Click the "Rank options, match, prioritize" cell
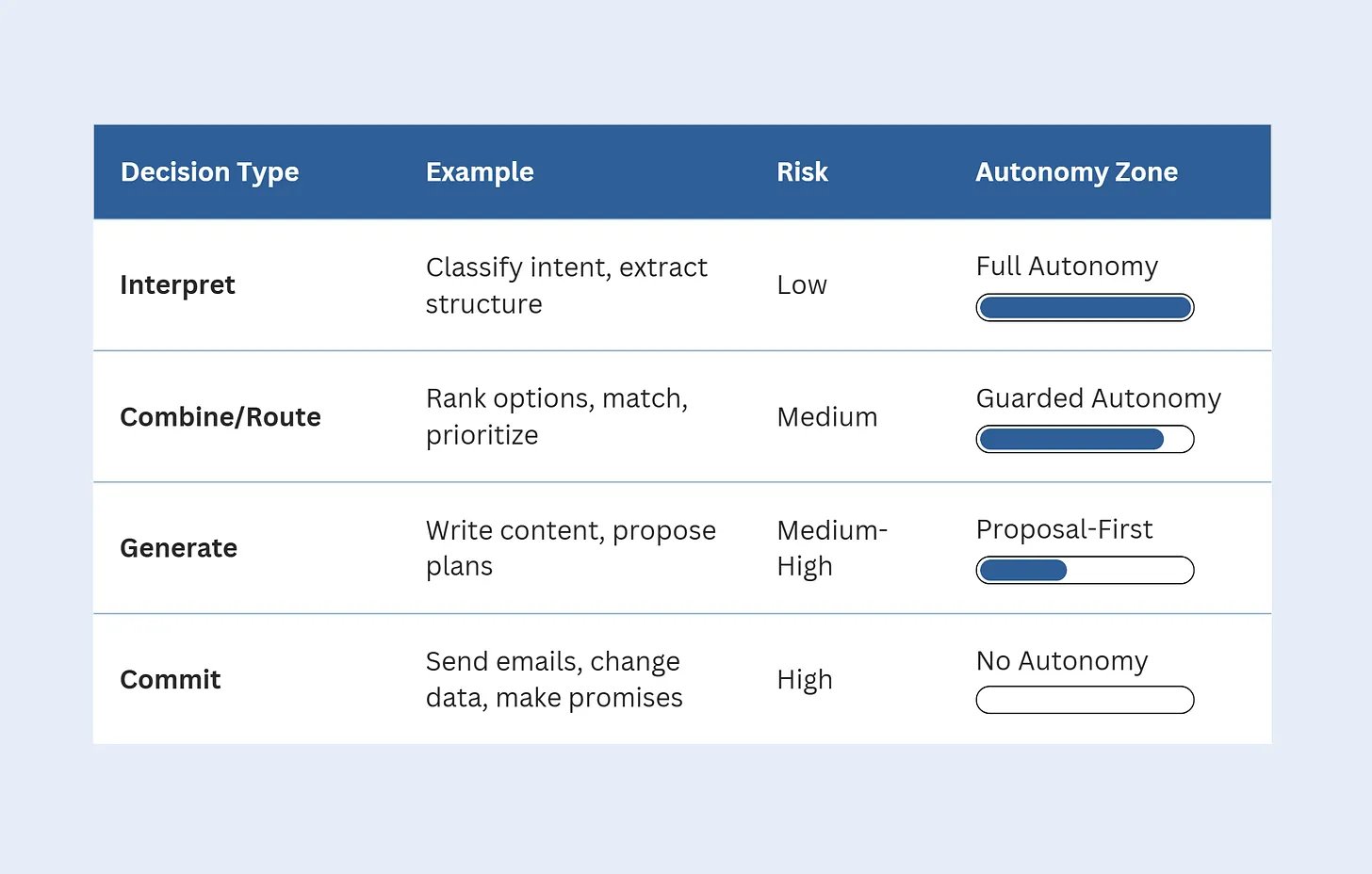Viewport: 1372px width, 874px height. [556, 416]
